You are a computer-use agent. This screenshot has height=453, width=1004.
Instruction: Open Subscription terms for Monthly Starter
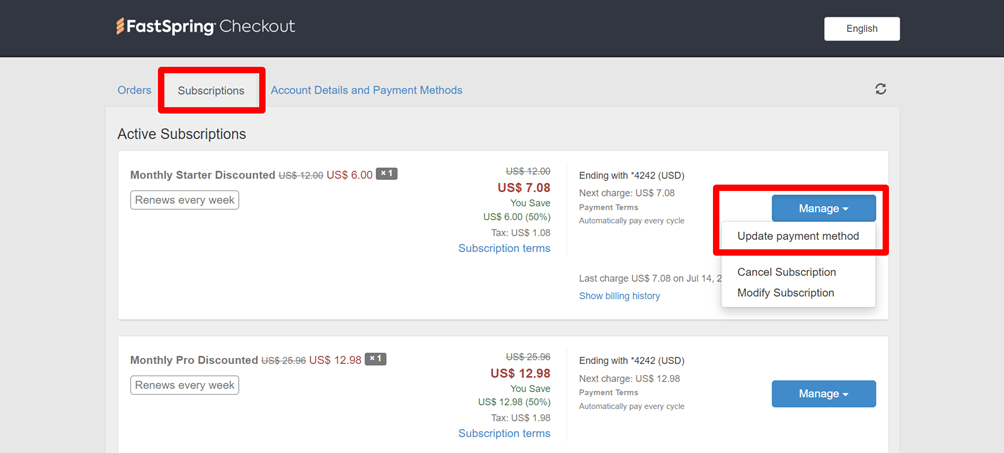[504, 248]
